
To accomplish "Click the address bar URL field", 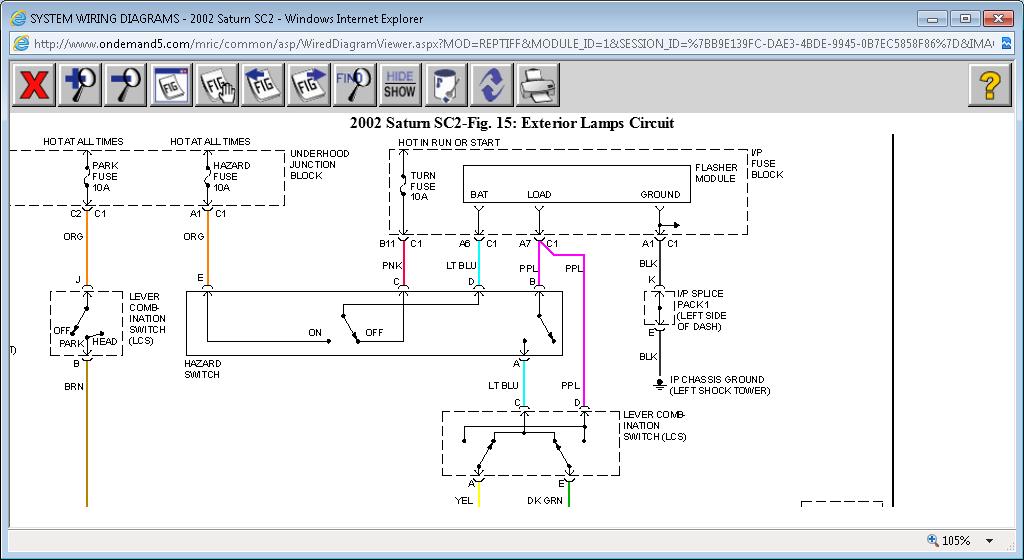I will point(513,44).
